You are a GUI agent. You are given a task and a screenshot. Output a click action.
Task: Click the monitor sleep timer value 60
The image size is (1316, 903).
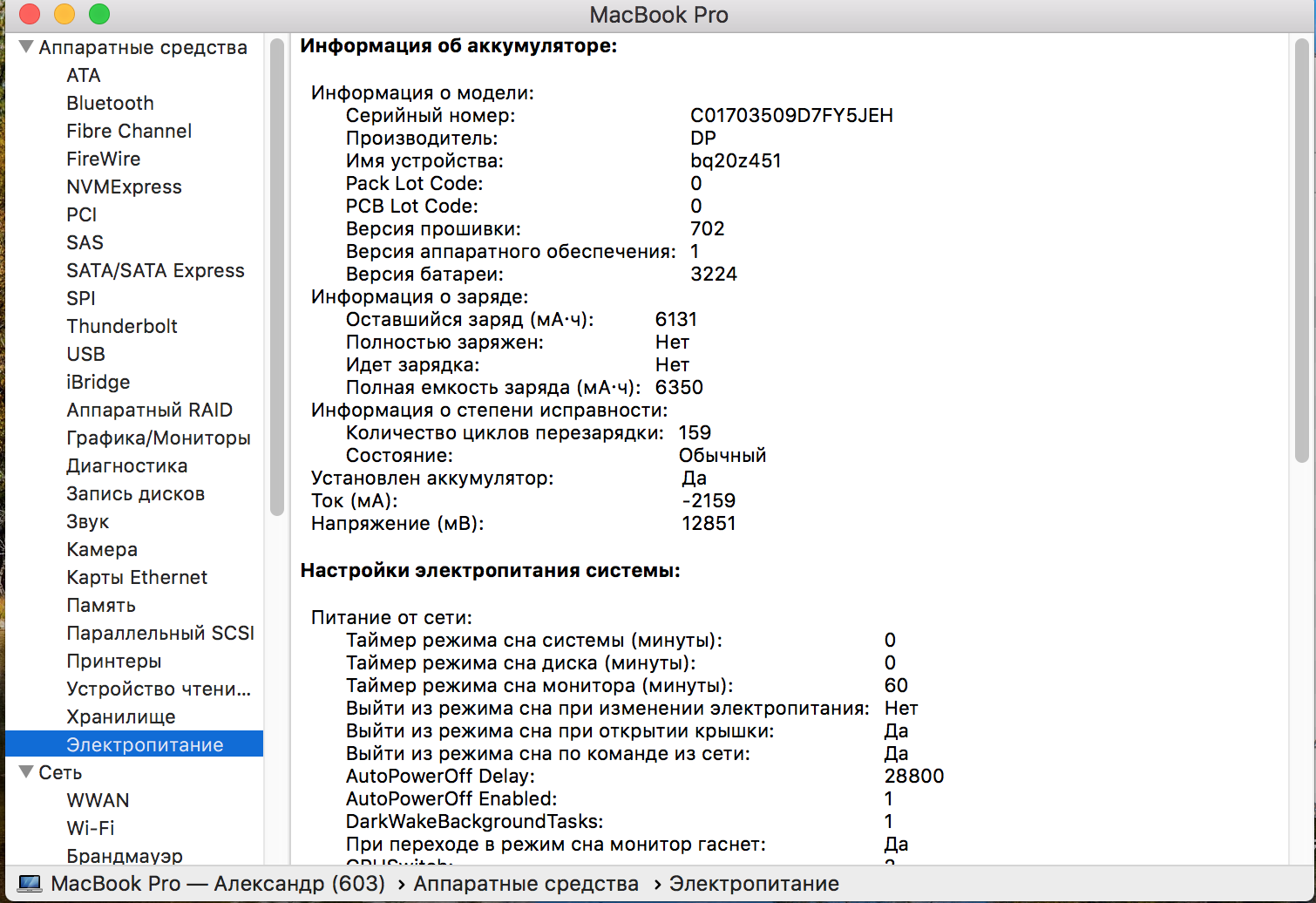896,685
